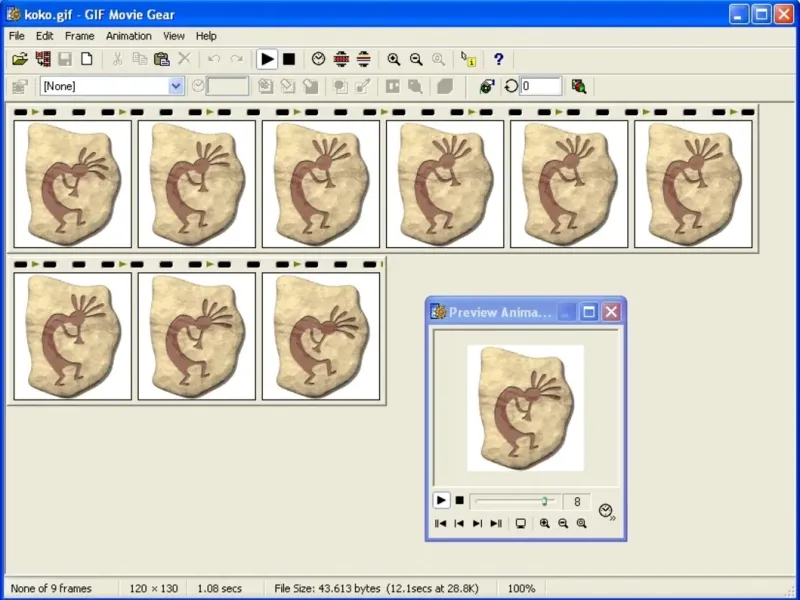
Task: Toggle the monitor background icon in preview window
Action: [x=519, y=523]
